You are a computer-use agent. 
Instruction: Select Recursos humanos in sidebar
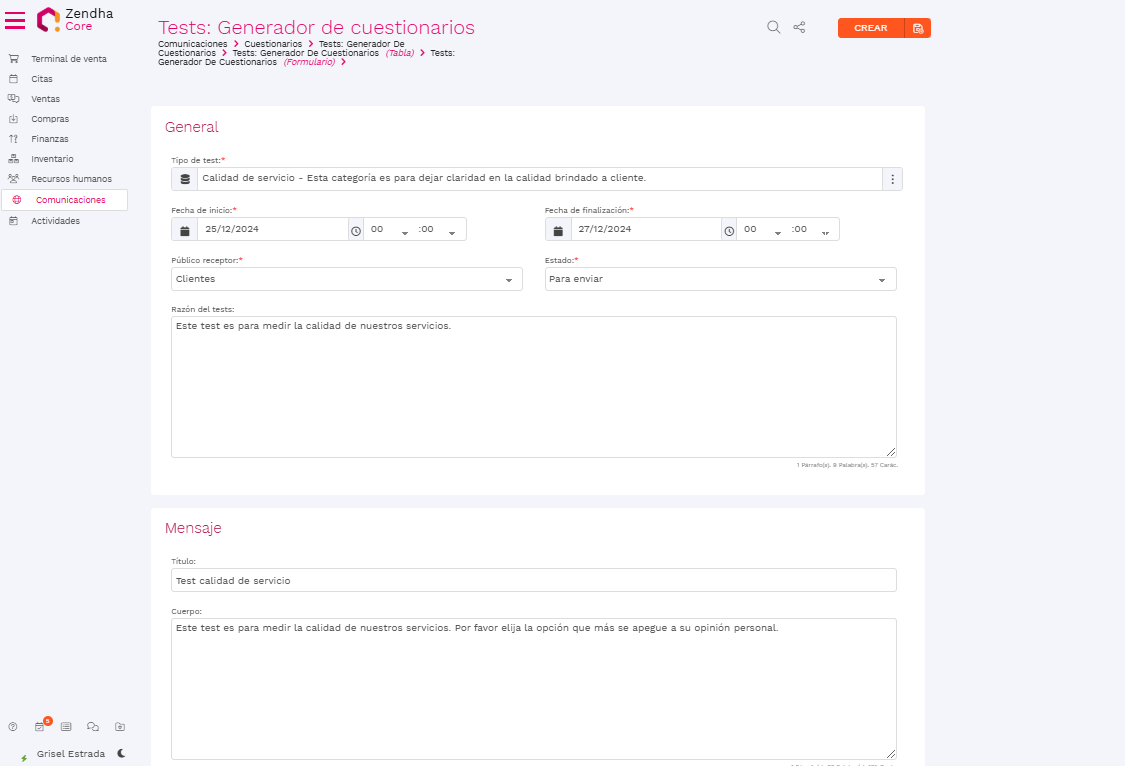(x=71, y=179)
